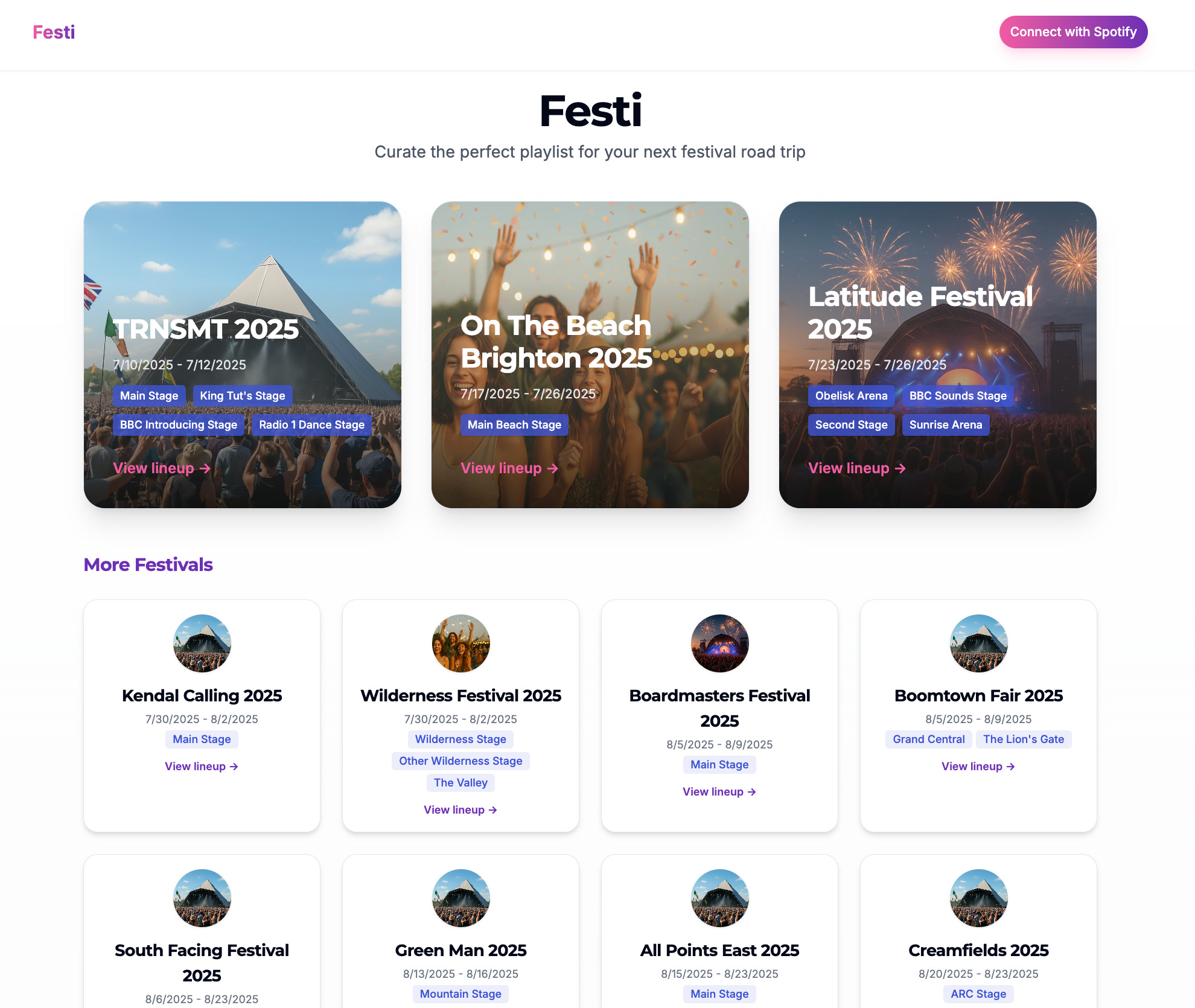Viewport: 1195px width, 1008px height.
Task: Click the Connect with Spotify button
Action: tap(1073, 32)
